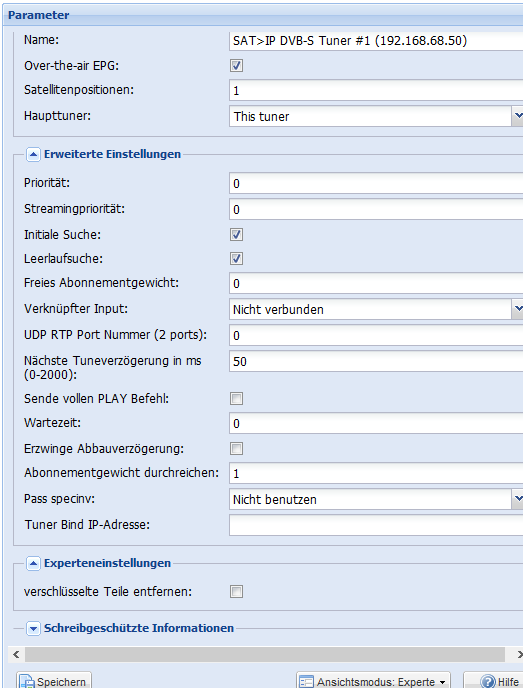The image size is (523, 688).
Task: Check the verschlüsselte Teile entfernen box
Action: [x=236, y=592]
